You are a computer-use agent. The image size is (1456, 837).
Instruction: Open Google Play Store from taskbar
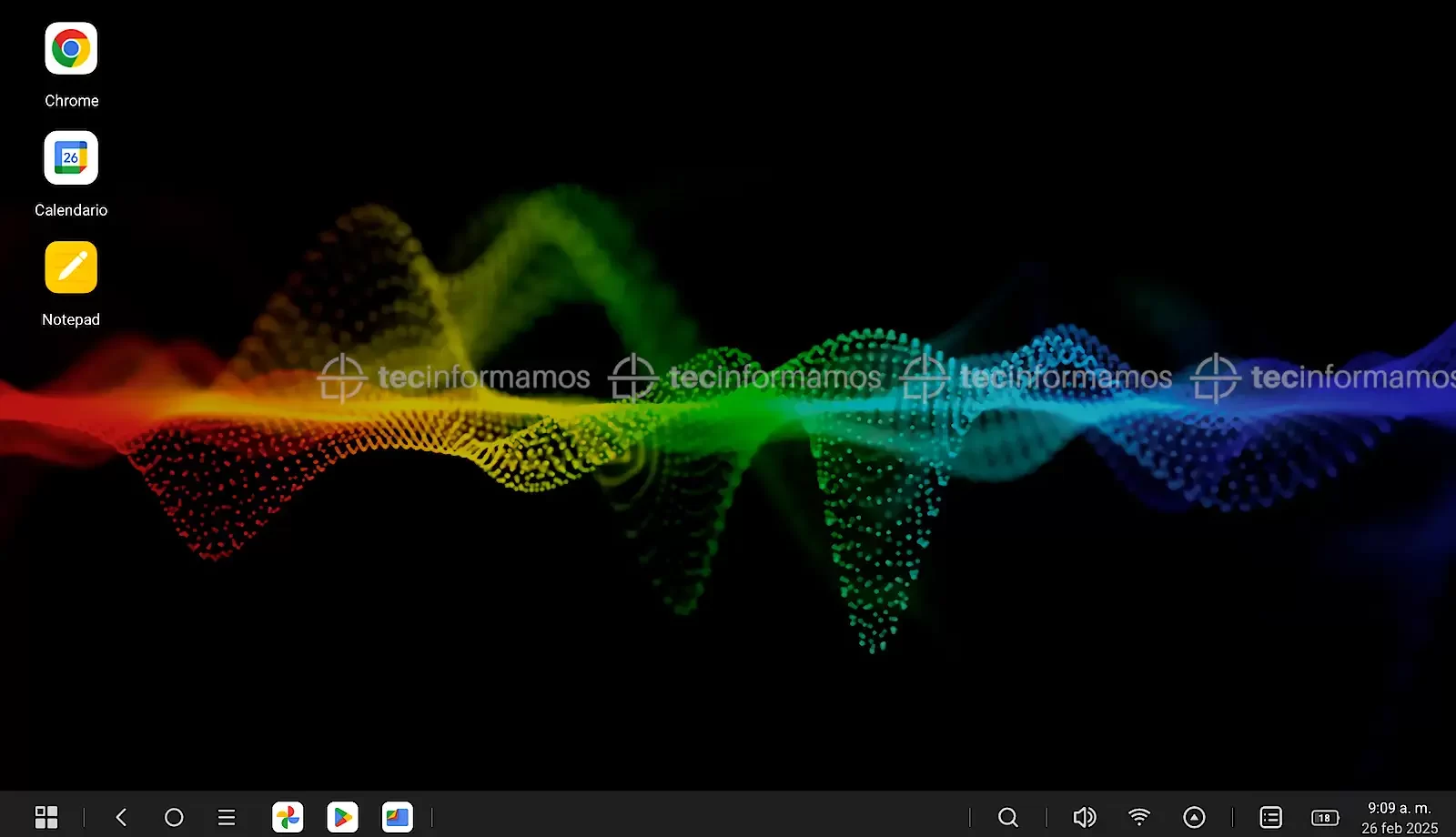342,817
